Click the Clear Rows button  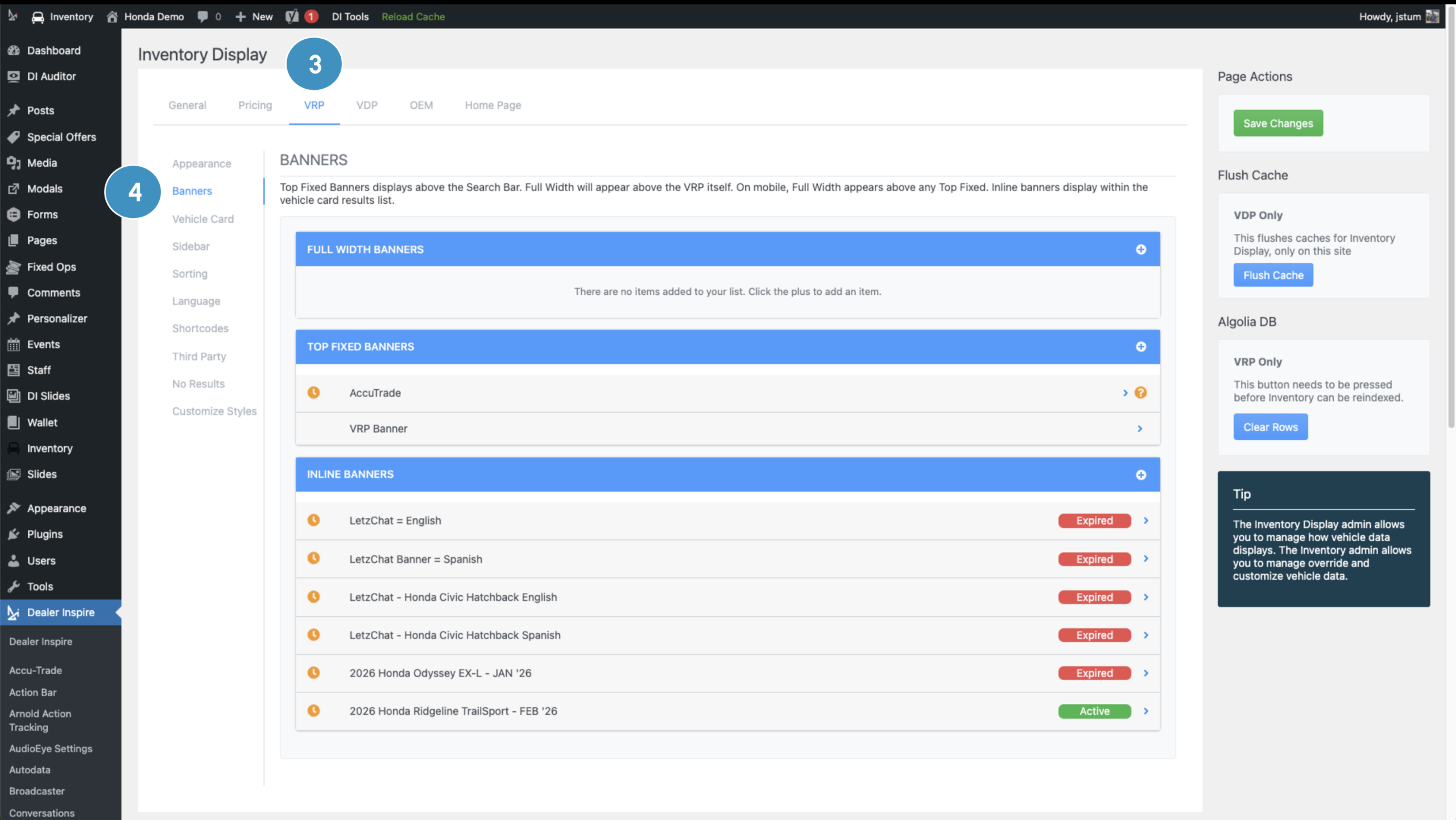(1271, 427)
